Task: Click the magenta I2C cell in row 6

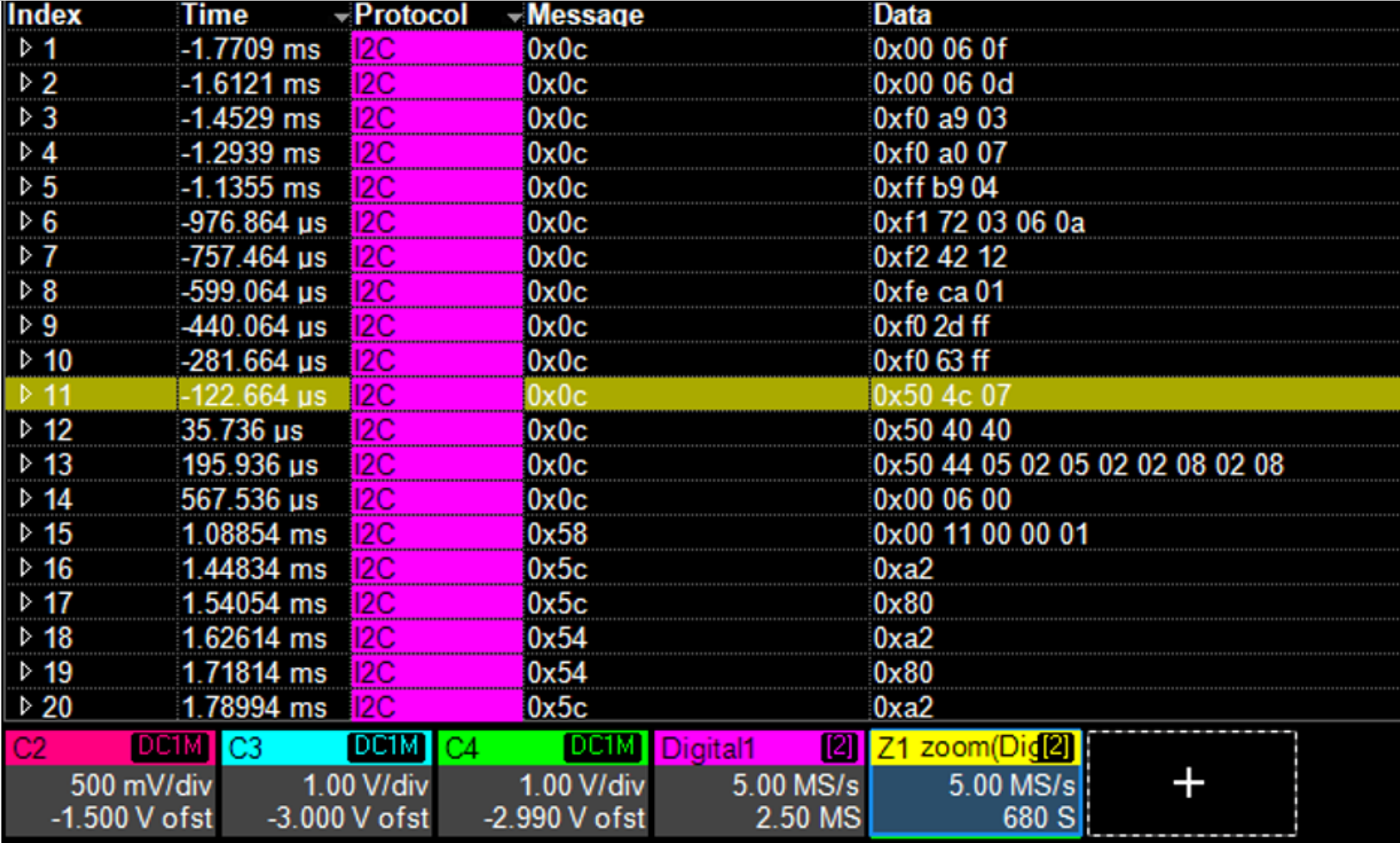Action: click(x=437, y=222)
